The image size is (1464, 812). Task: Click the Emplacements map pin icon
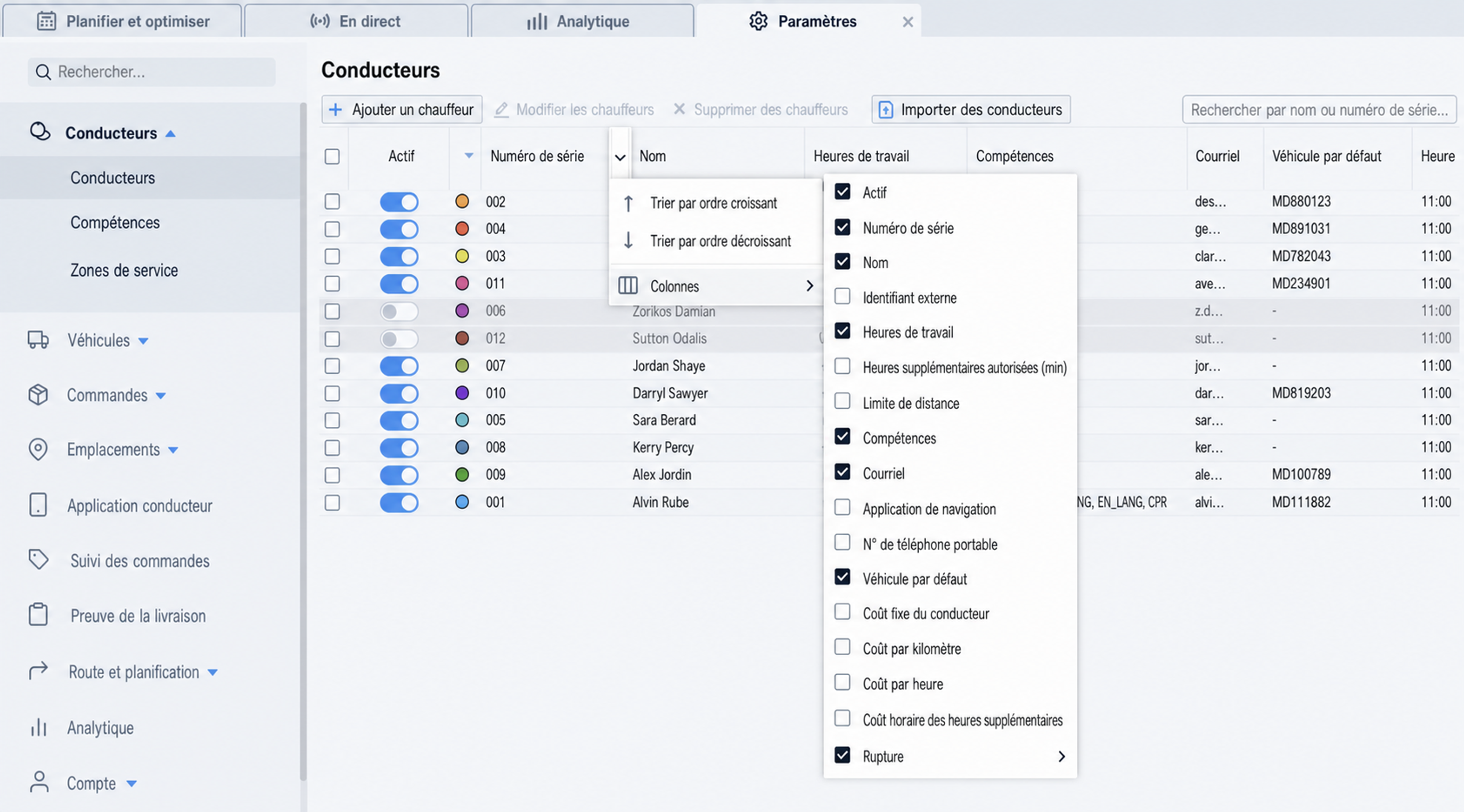tap(38, 449)
